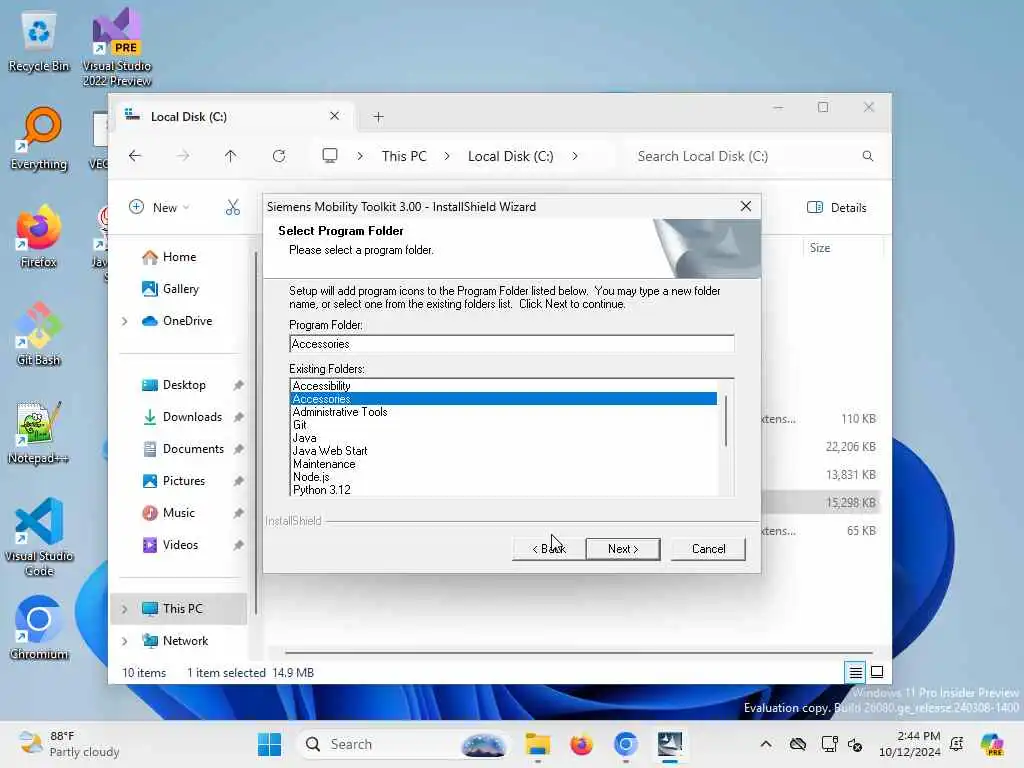Launch Visual Studio Code desktop shortcut
Viewport: 1024px width, 768px height.
tap(39, 537)
